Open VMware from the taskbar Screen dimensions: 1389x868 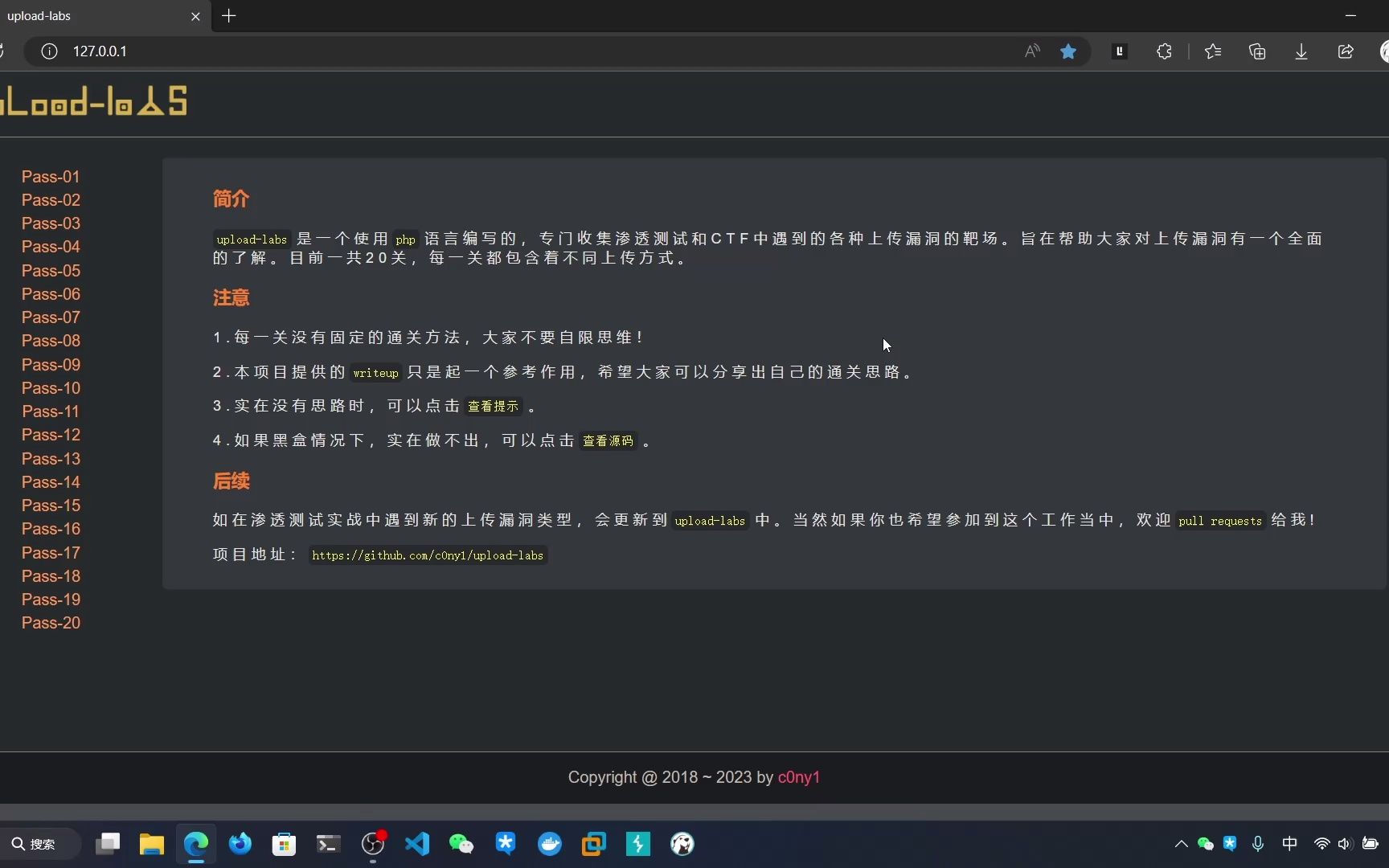[594, 844]
